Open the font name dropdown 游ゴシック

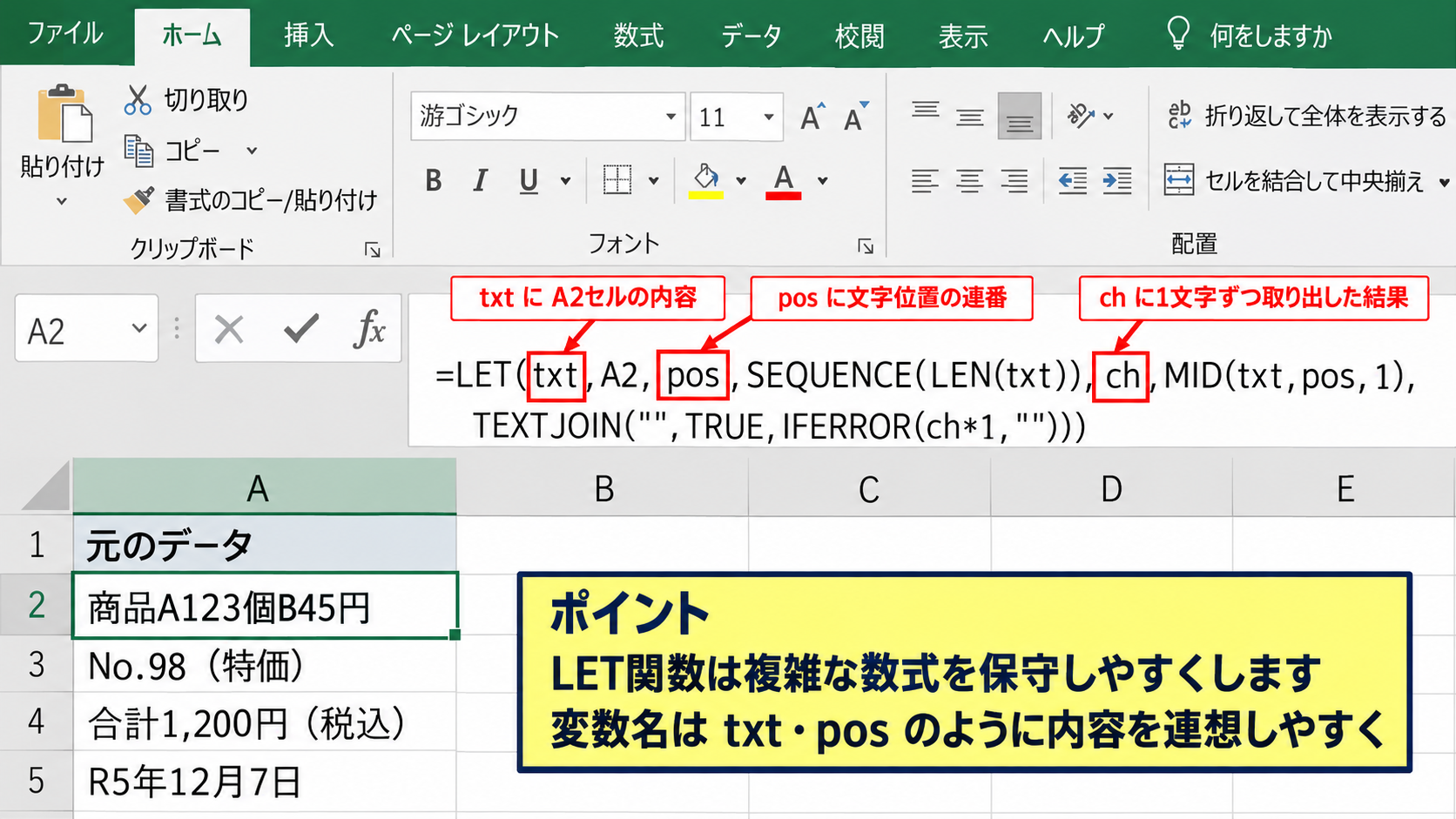click(x=671, y=117)
